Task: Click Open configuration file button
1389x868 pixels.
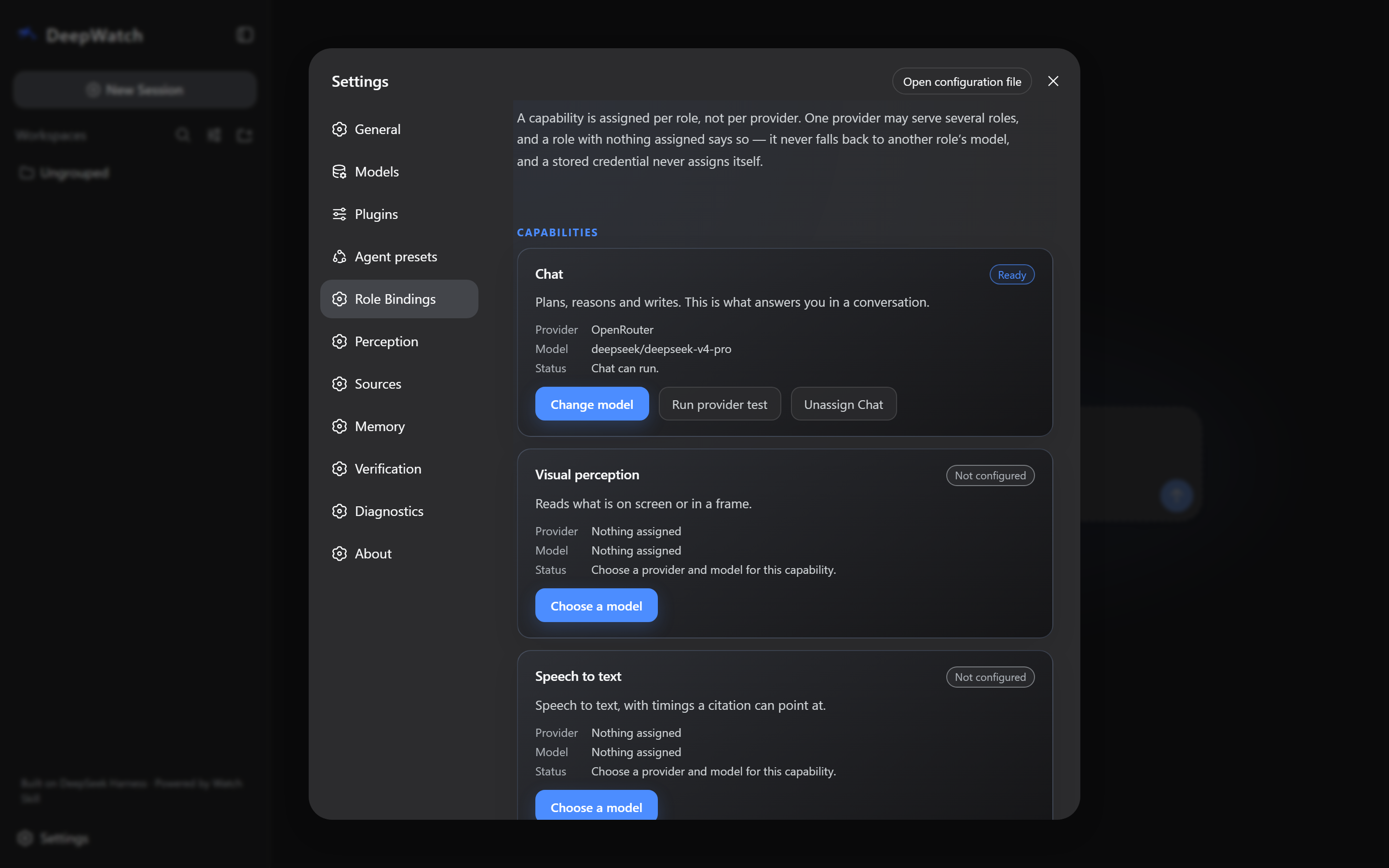Action: pos(961,81)
